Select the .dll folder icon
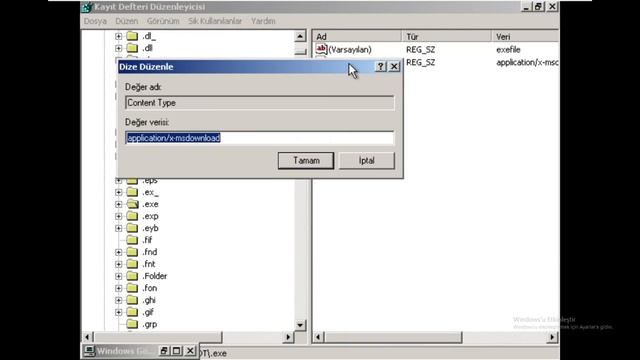 pyautogui.click(x=132, y=48)
